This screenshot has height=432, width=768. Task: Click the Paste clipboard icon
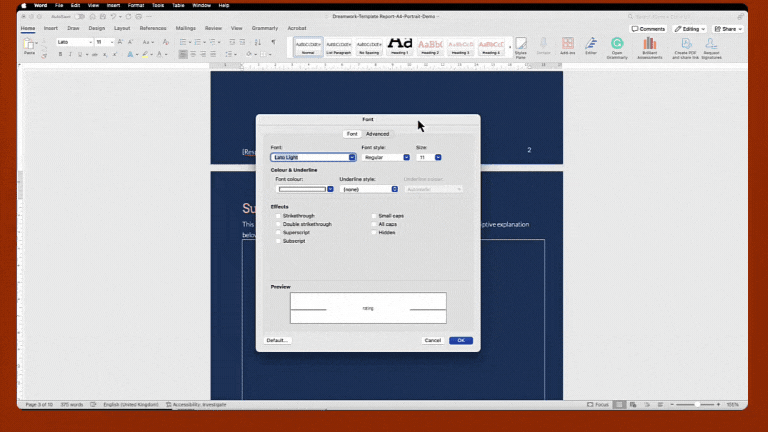click(29, 45)
